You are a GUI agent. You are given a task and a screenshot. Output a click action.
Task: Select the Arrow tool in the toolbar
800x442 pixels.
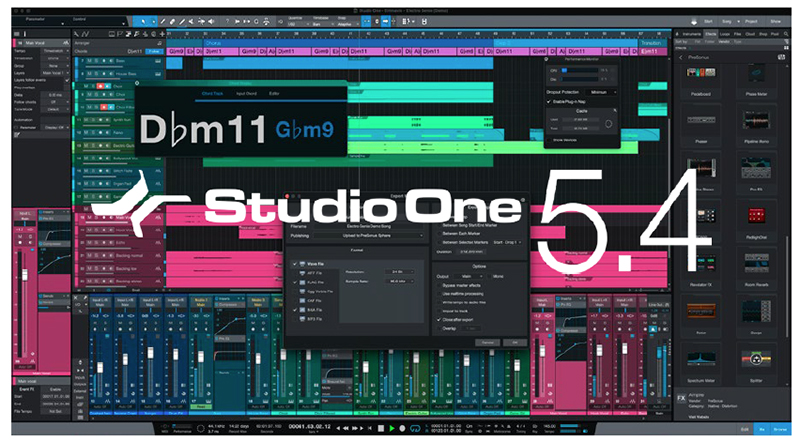coord(143,21)
